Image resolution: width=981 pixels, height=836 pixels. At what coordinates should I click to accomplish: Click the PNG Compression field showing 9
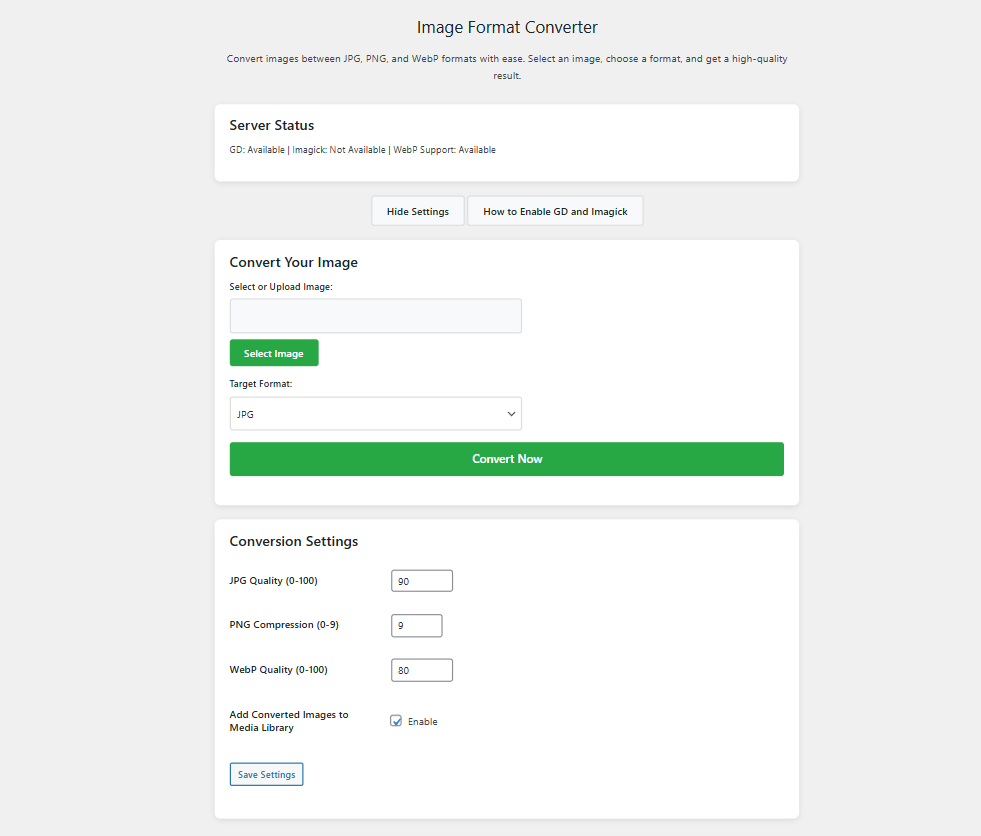click(x=417, y=626)
